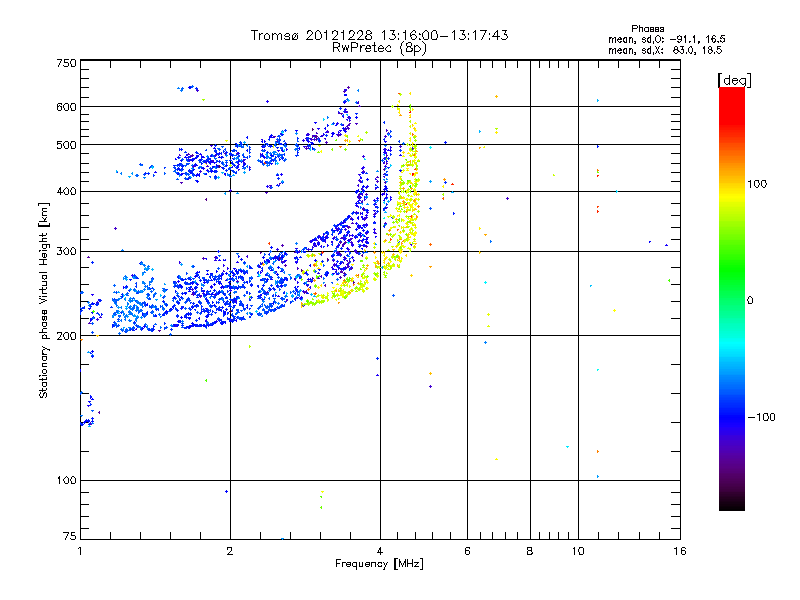Click the "[deg]" colorbar unit label
Screen dimensions: 800x600
tap(734, 80)
